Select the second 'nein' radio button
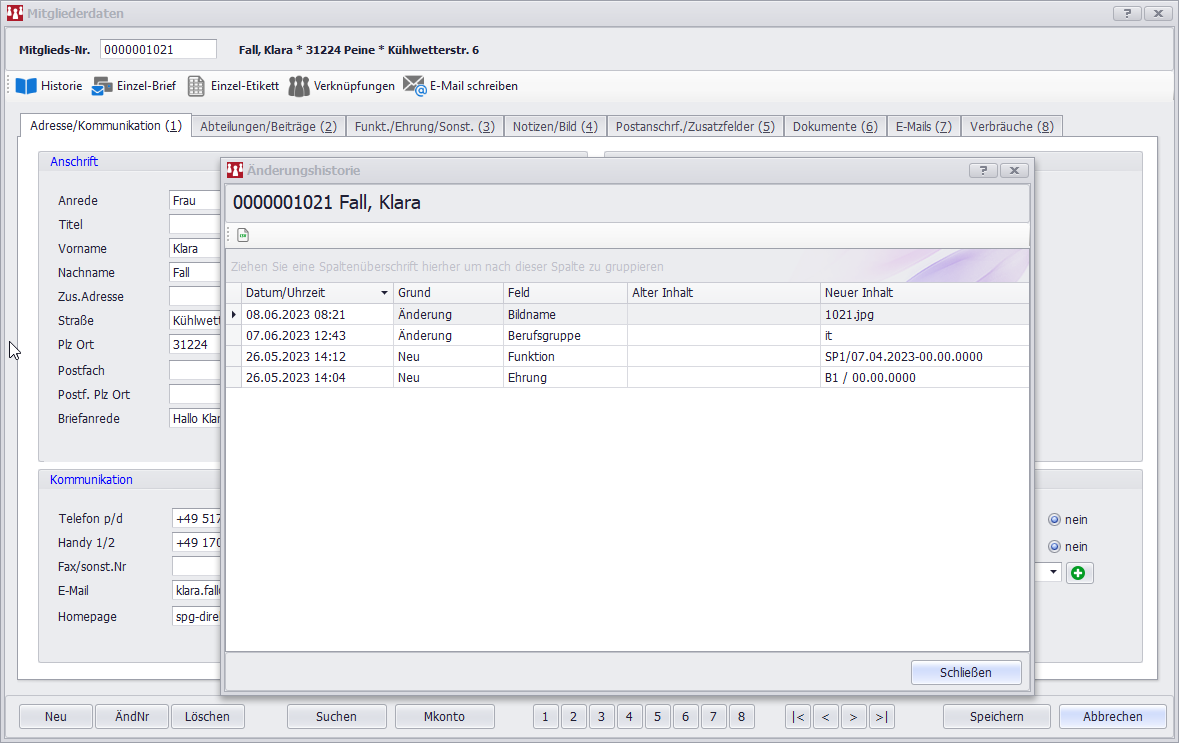This screenshot has height=743, width=1179. click(x=1054, y=547)
